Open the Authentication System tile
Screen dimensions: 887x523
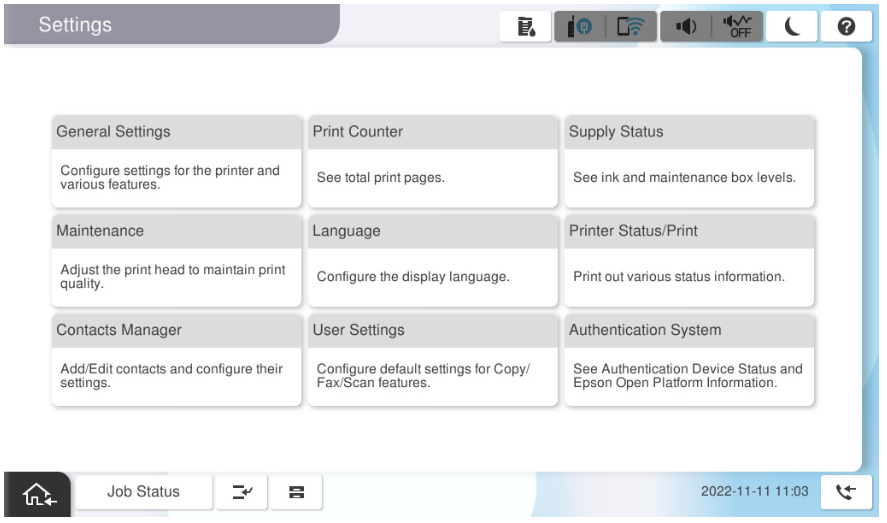[x=689, y=359]
